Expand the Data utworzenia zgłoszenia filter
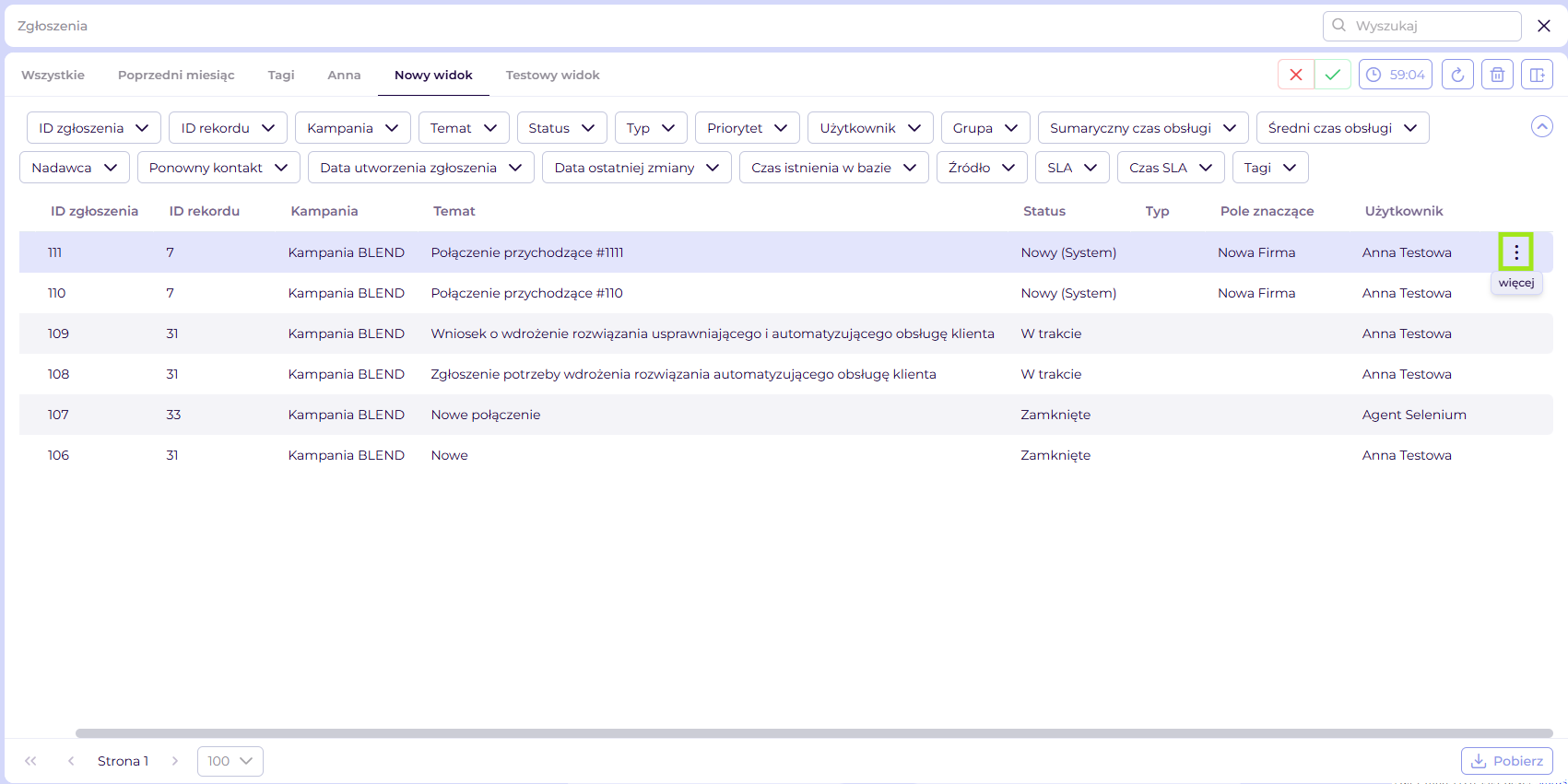Image resolution: width=1568 pixels, height=784 pixels. point(420,168)
